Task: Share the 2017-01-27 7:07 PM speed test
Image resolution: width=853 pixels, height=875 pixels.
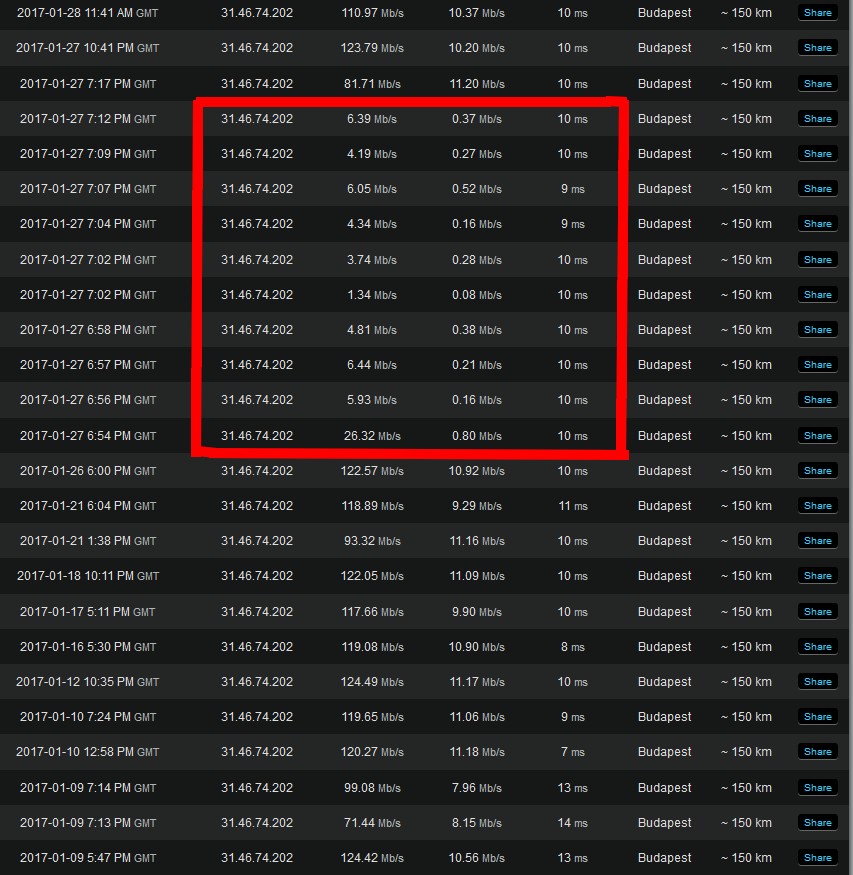Action: tap(817, 189)
